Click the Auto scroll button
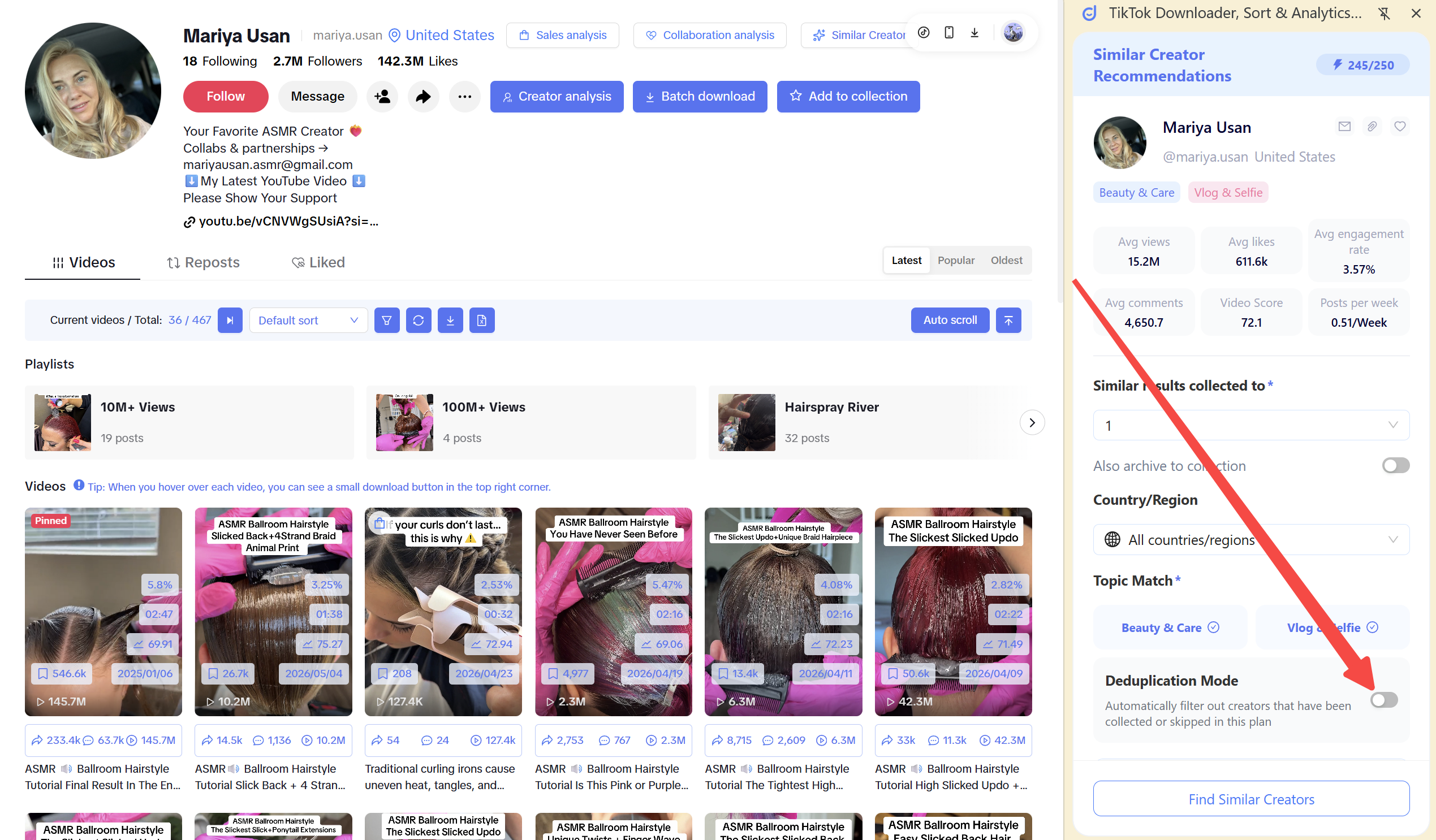This screenshot has height=840, width=1436. [x=950, y=320]
